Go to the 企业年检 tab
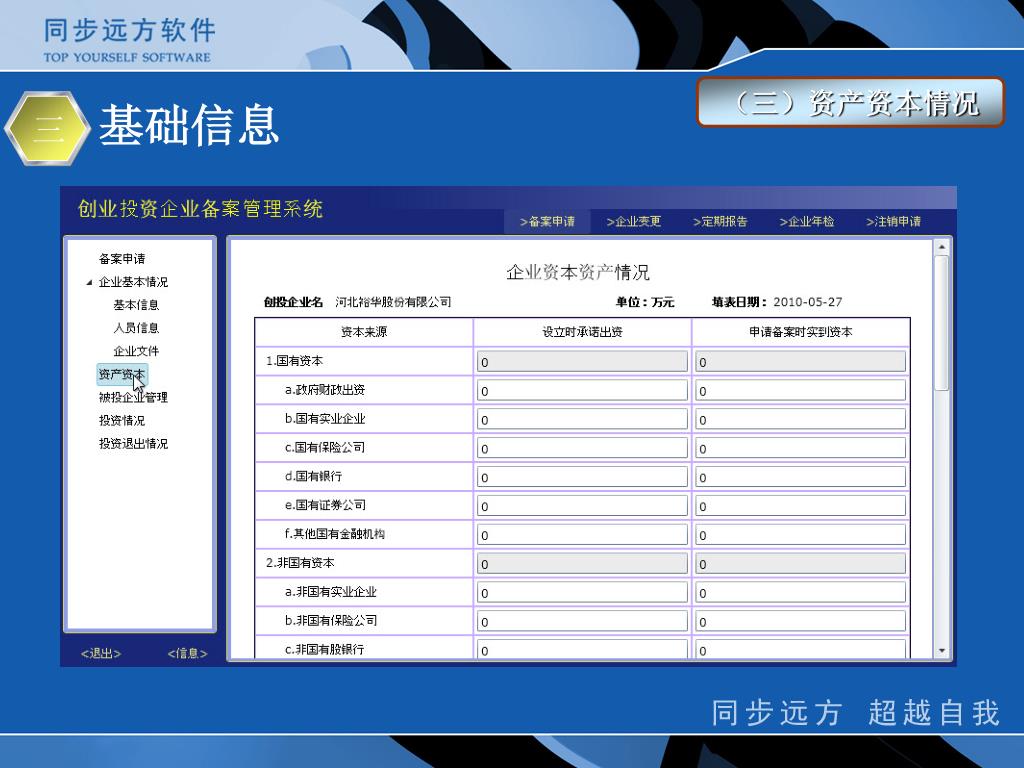Viewport: 1024px width, 768px height. (x=807, y=222)
